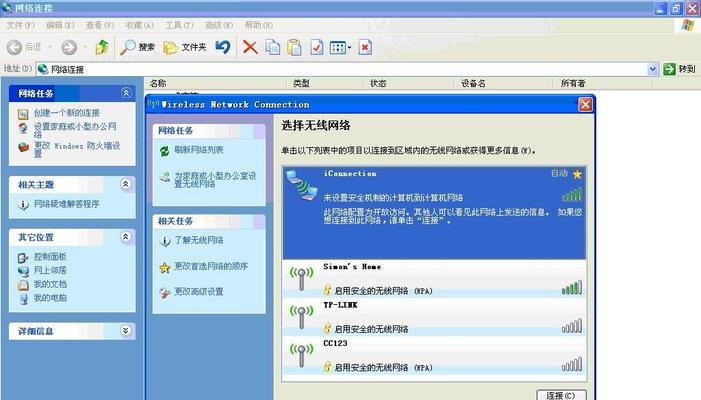Open 网上邻居 link

(50, 270)
